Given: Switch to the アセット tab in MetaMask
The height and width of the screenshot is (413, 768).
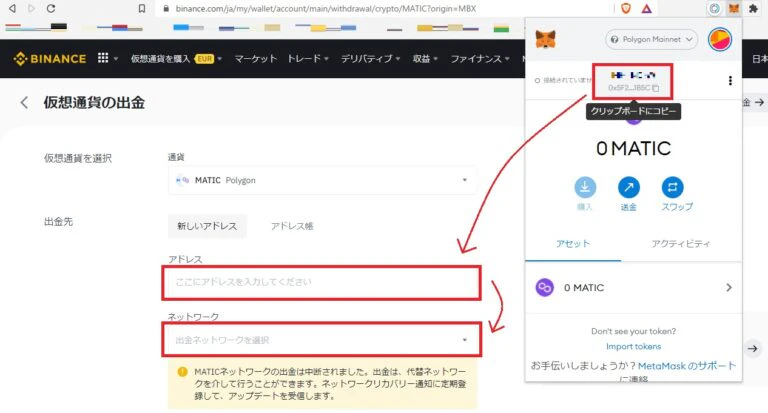Looking at the screenshot, I should [x=573, y=243].
